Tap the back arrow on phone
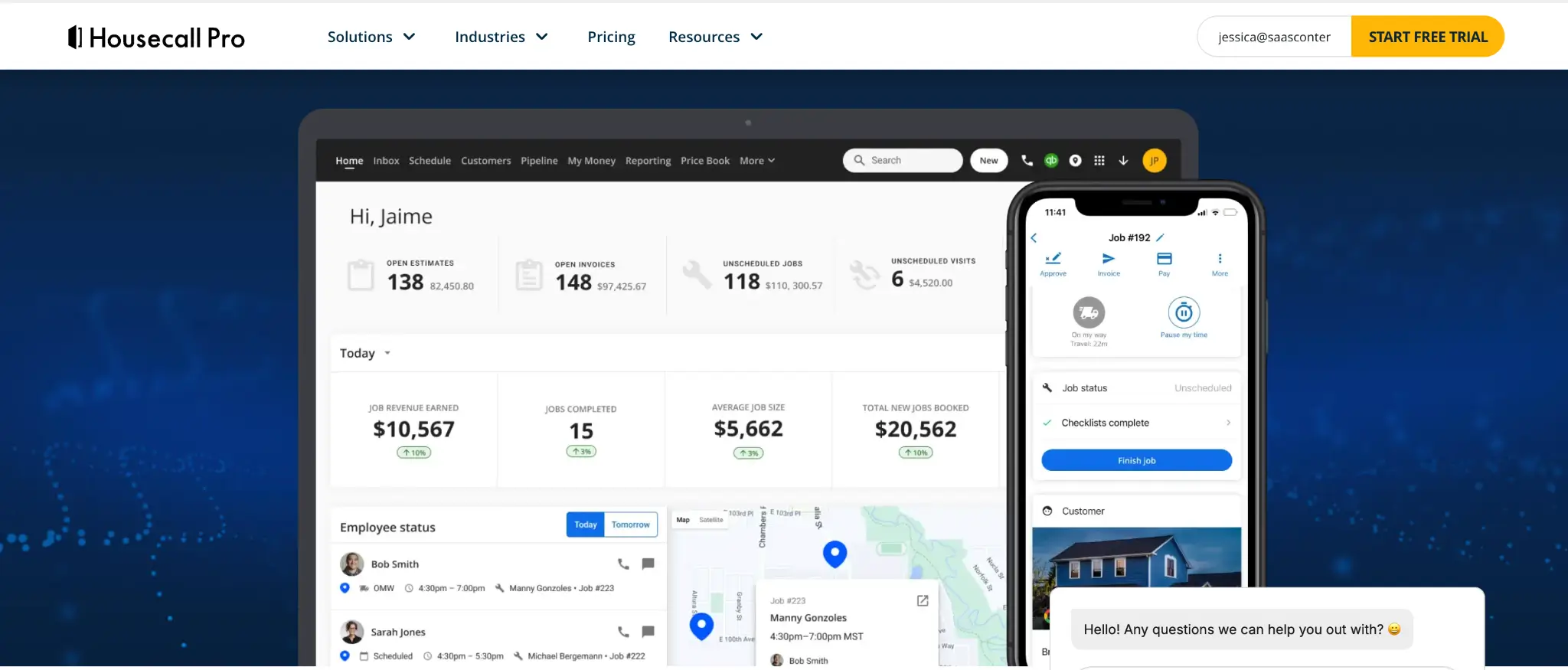1568x670 pixels. (x=1034, y=238)
